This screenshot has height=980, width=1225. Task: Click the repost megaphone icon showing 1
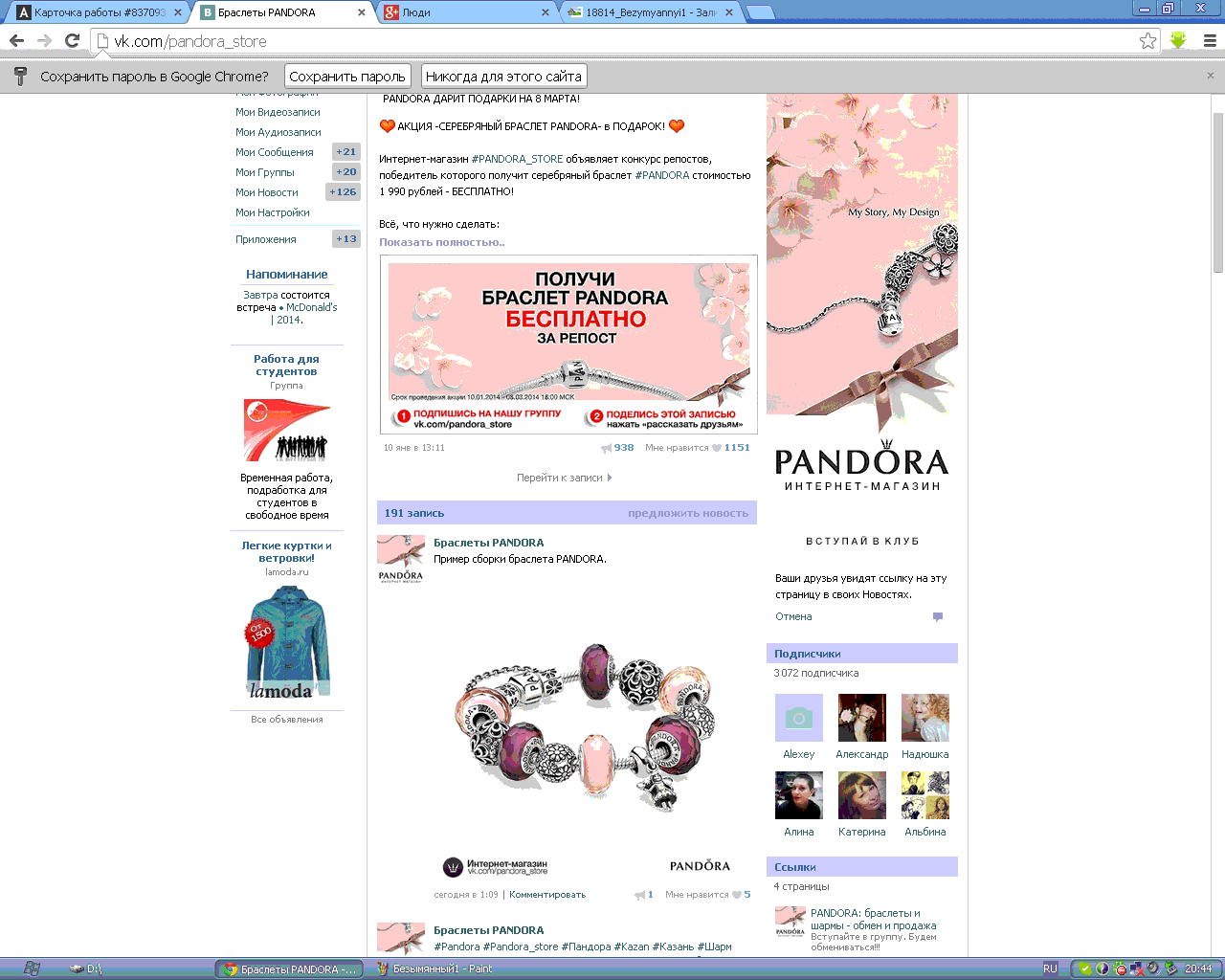click(639, 895)
